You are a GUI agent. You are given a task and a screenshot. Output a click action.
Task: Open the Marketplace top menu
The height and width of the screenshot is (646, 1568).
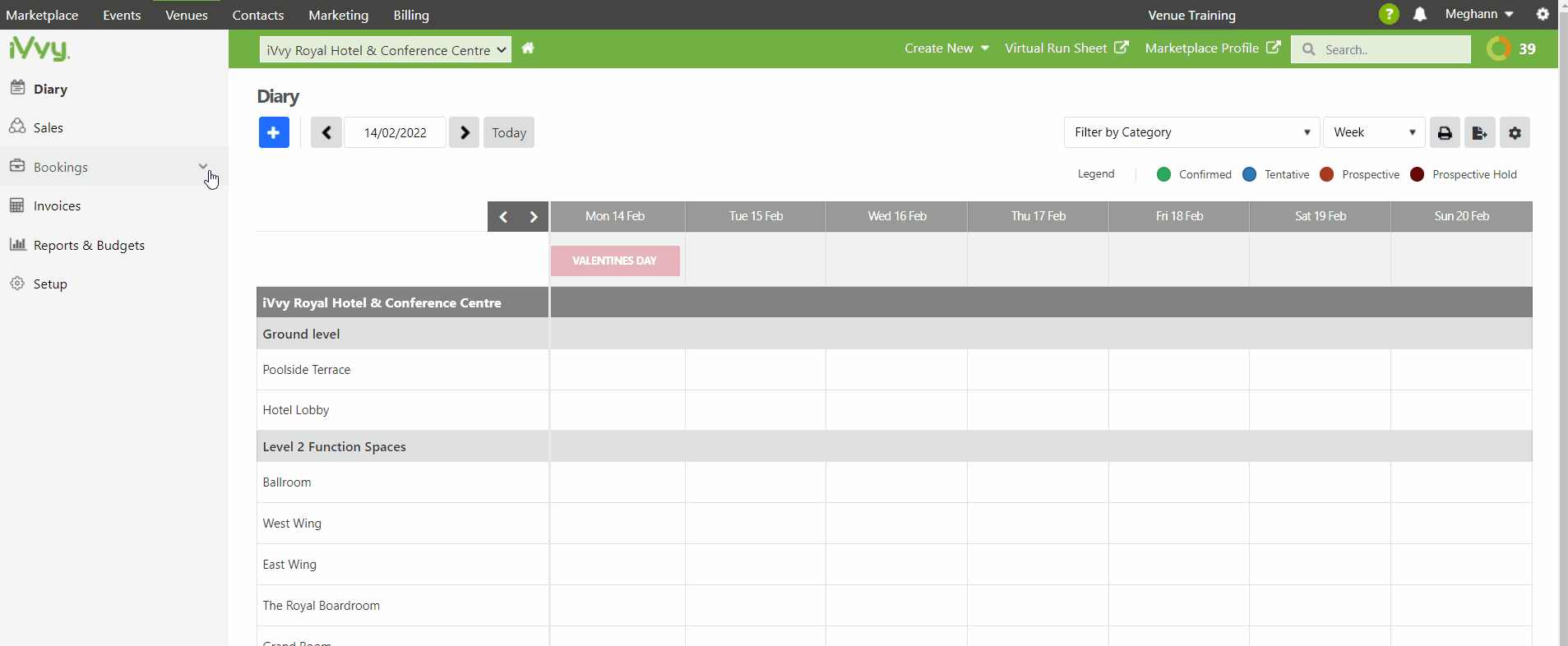coord(42,15)
